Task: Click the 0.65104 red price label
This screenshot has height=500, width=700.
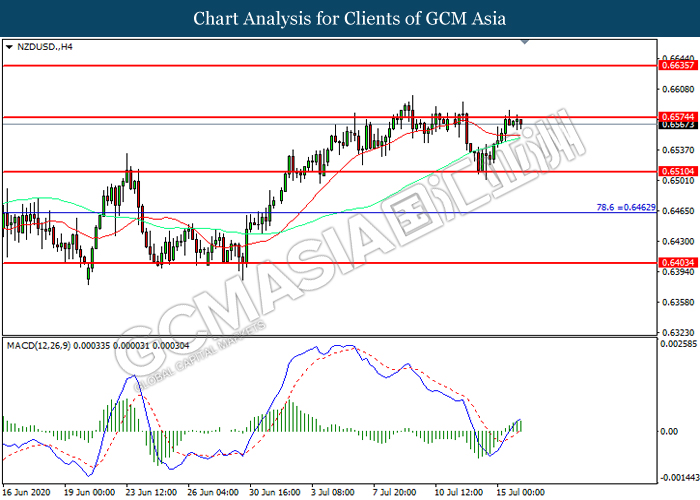Action: click(x=678, y=171)
